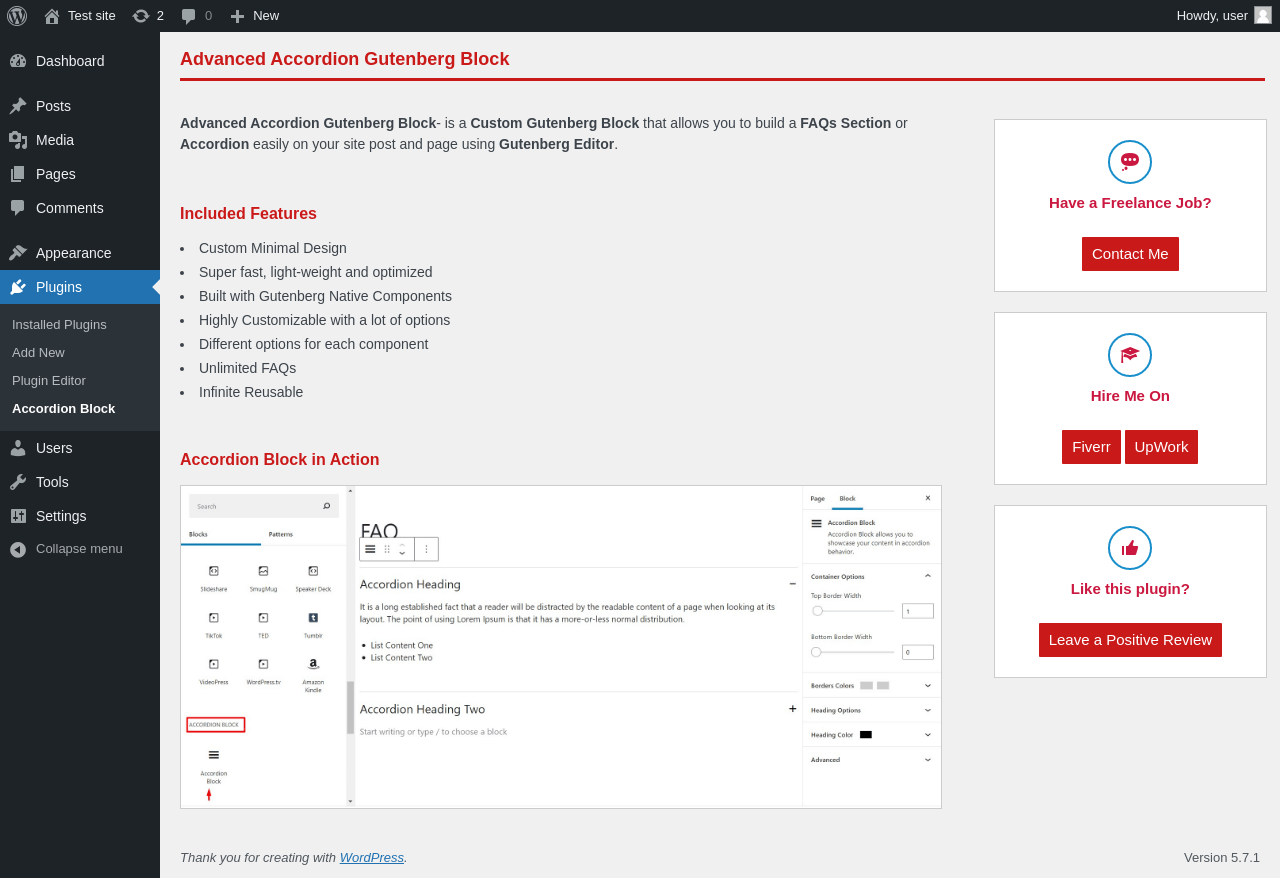Screen dimensions: 1280x878
Task: Click the graduation cap icon above Hire Me On
Action: pos(1130,355)
